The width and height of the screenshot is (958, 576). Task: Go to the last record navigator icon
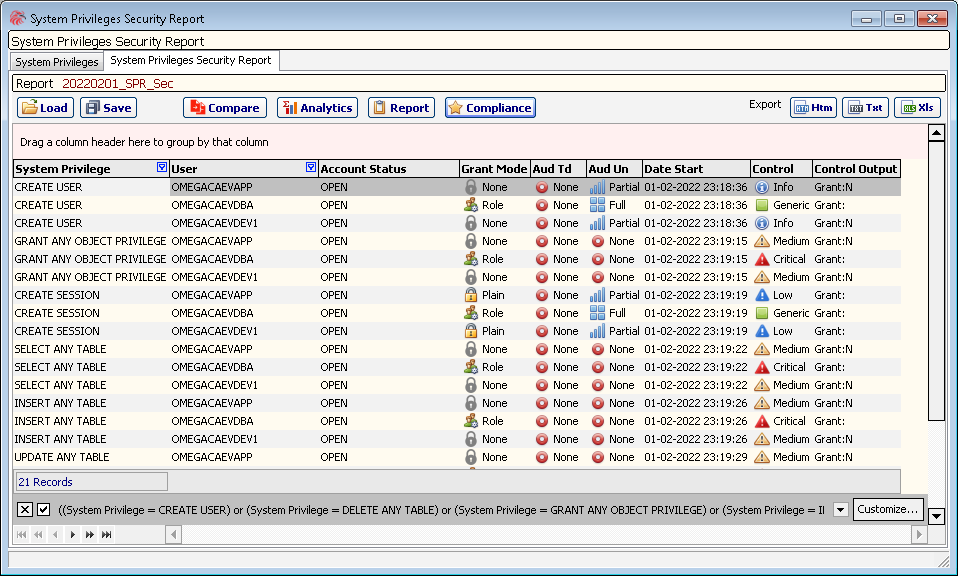tap(107, 534)
